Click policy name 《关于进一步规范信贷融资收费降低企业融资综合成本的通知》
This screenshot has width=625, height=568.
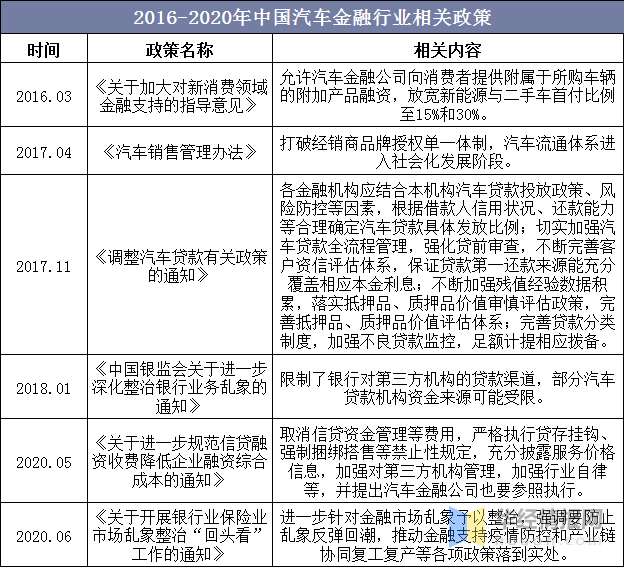[180, 462]
